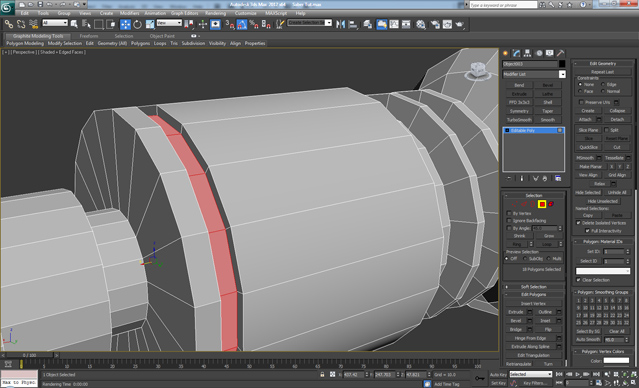639x388 pixels.
Task: Open the Utilities hammer icon
Action: coord(561,53)
